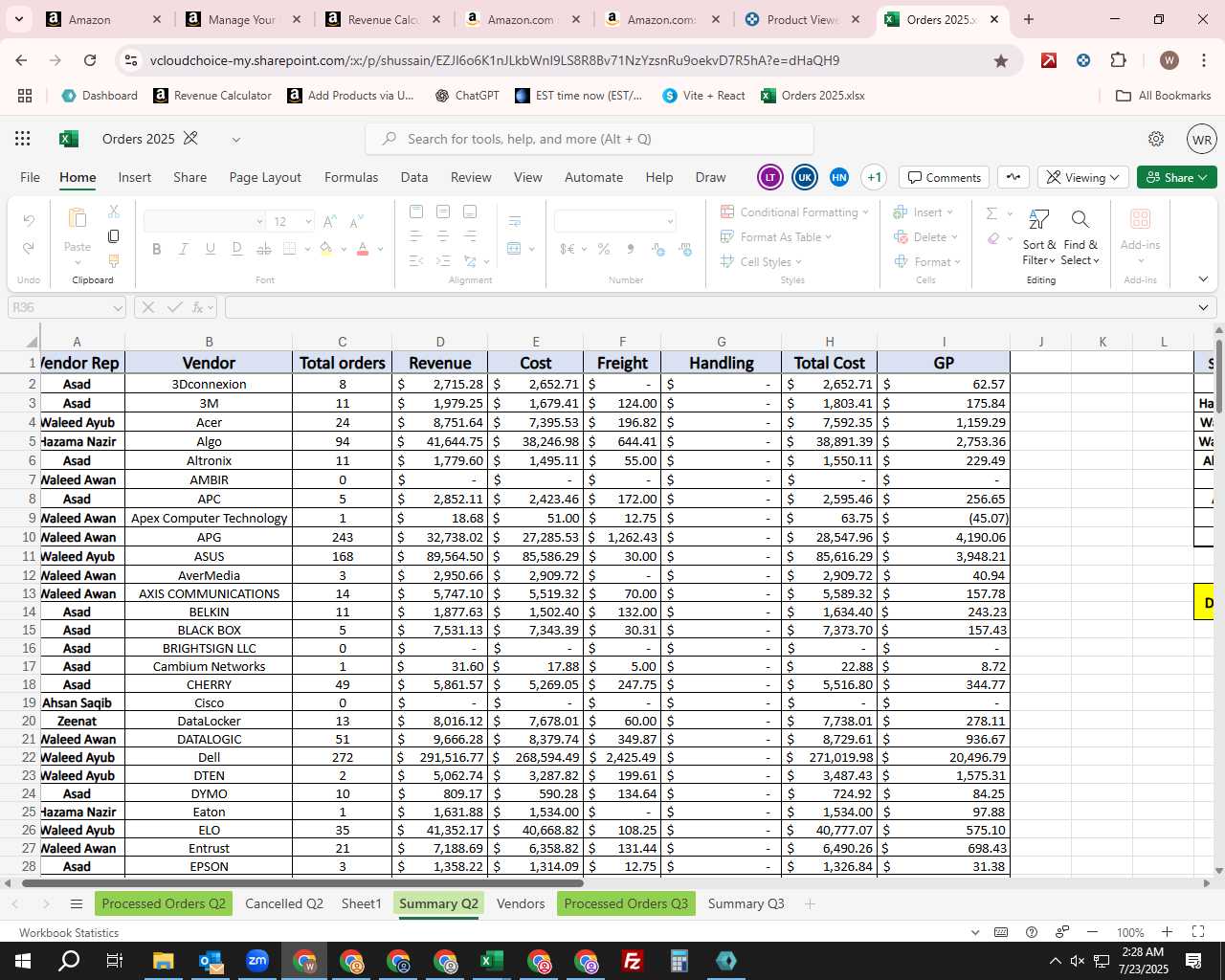Click the Decrease Indent icon
This screenshot has height=980, width=1225.
[415, 261]
